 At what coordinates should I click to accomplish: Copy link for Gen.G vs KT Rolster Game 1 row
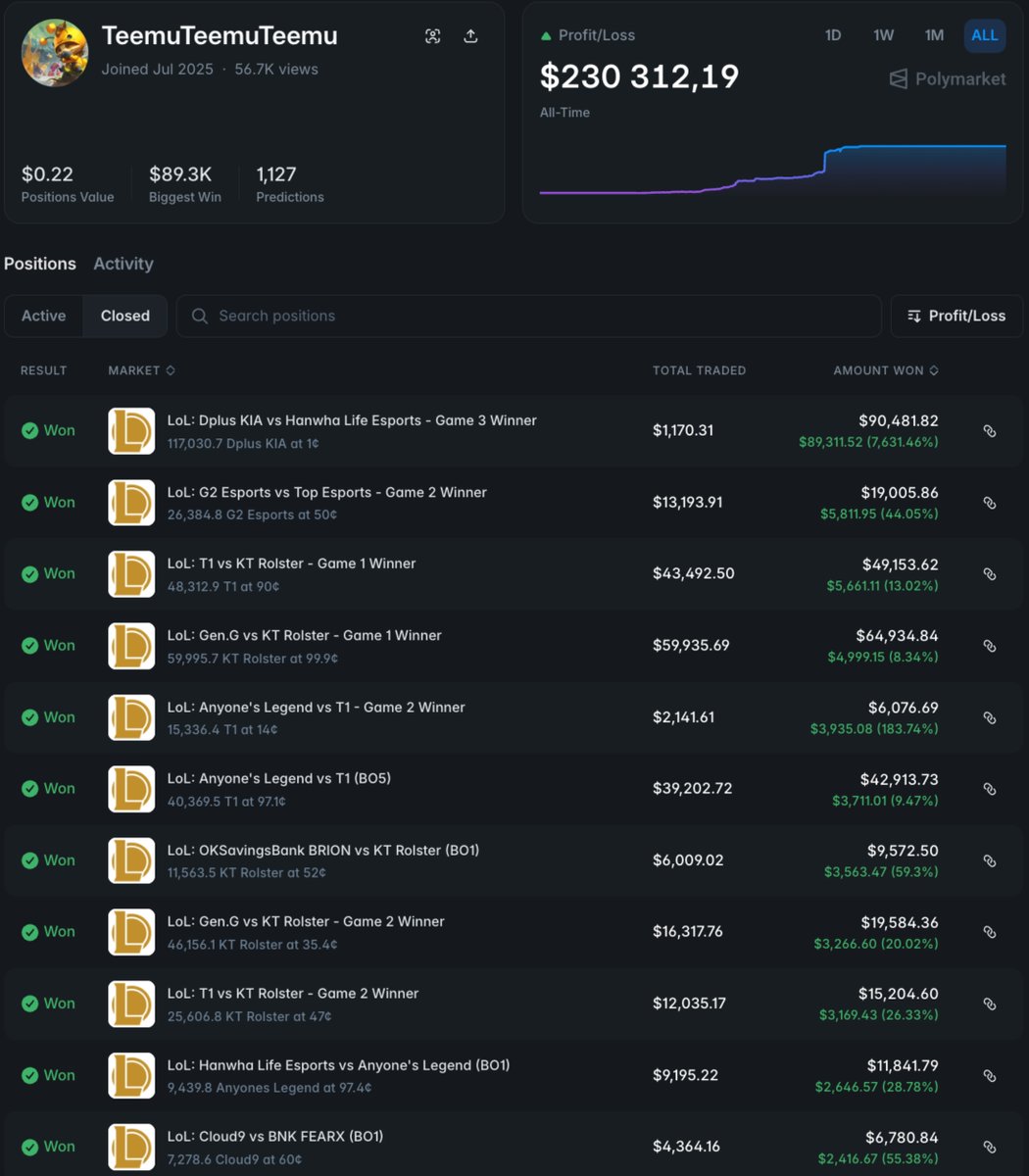990,646
